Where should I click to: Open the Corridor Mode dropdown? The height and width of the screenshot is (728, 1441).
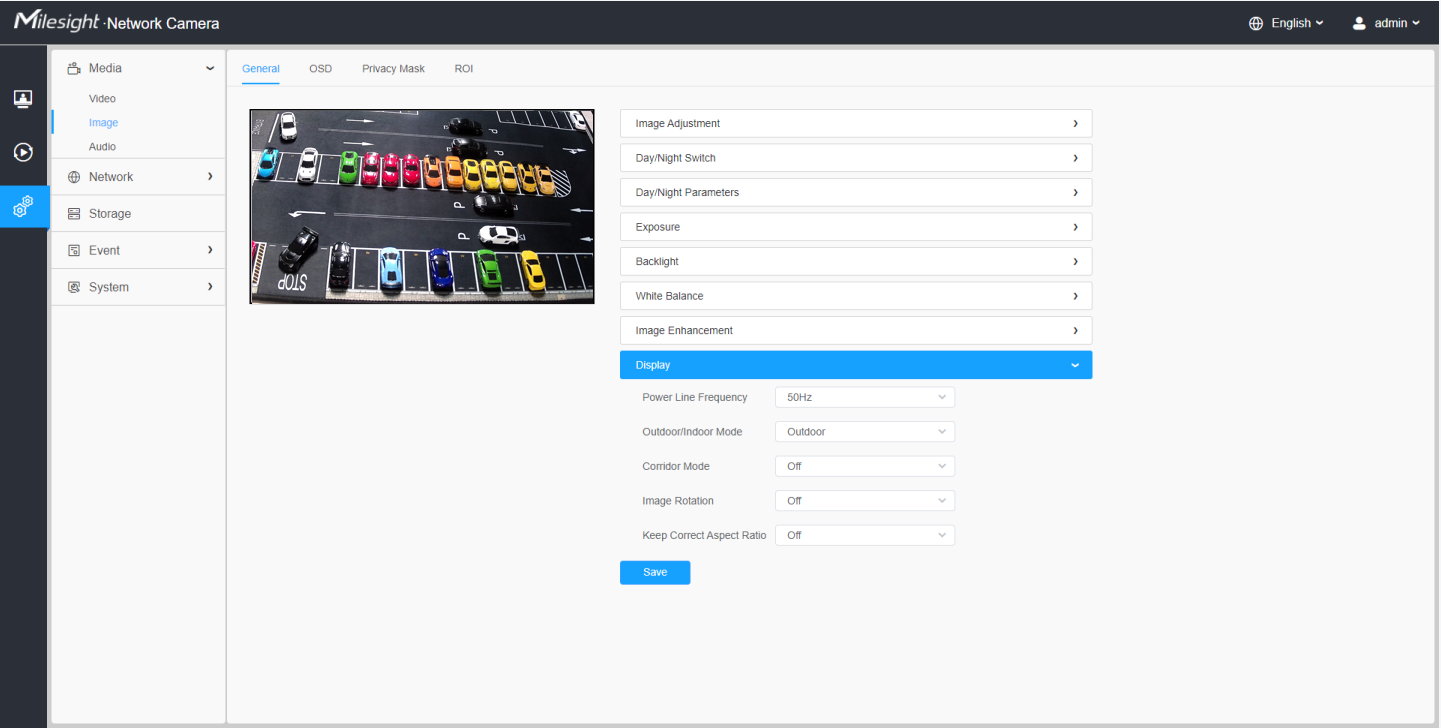click(864, 466)
